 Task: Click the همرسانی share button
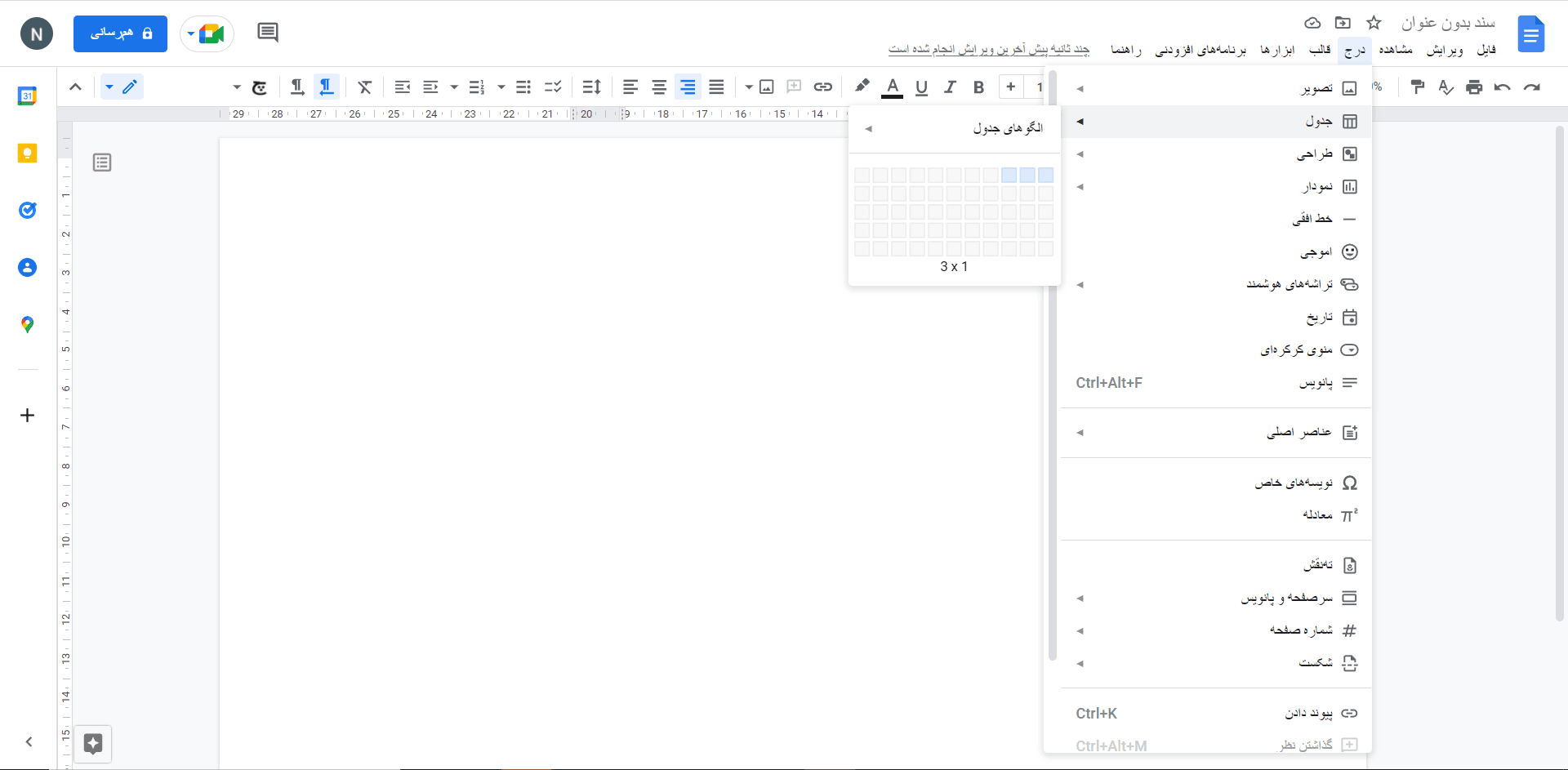click(x=120, y=33)
